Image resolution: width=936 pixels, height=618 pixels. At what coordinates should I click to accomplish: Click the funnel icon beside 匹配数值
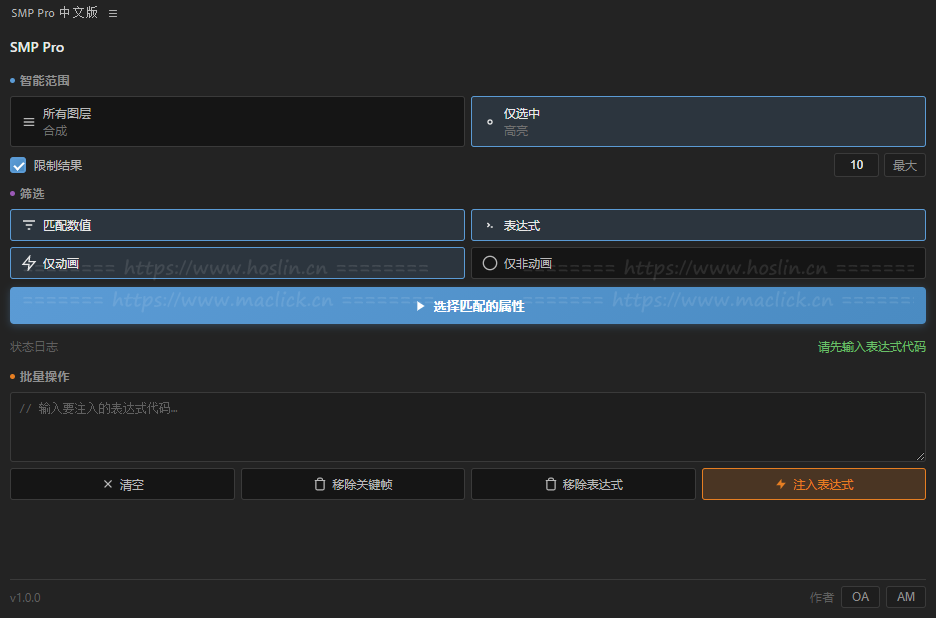point(29,225)
